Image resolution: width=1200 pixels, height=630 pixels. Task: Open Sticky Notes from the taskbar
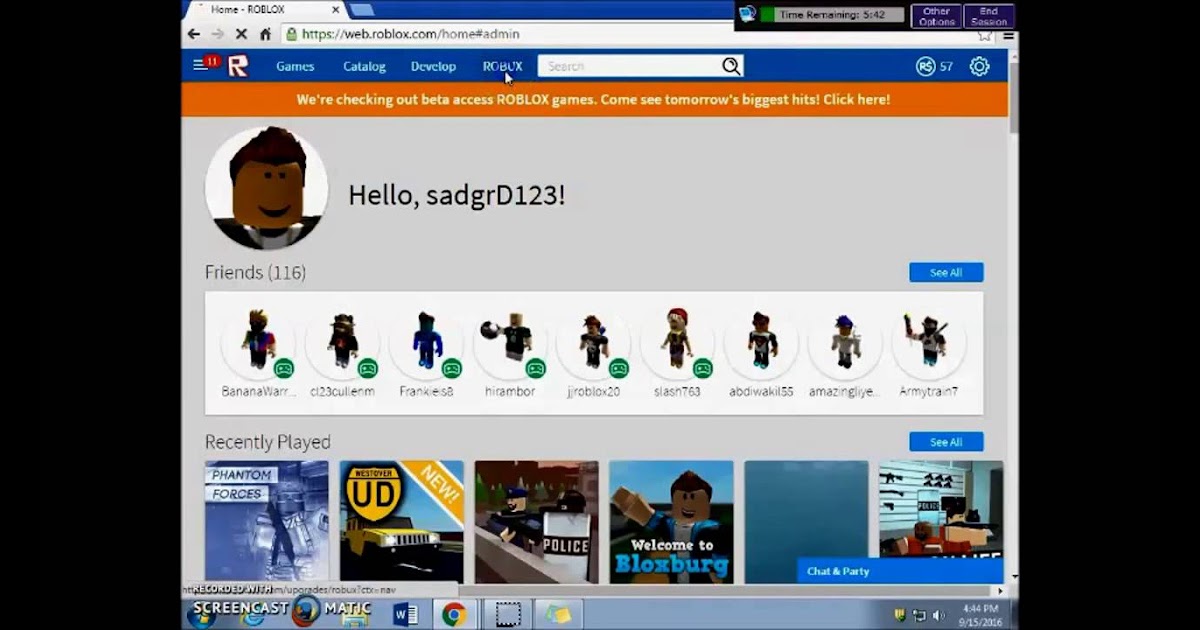(x=558, y=614)
